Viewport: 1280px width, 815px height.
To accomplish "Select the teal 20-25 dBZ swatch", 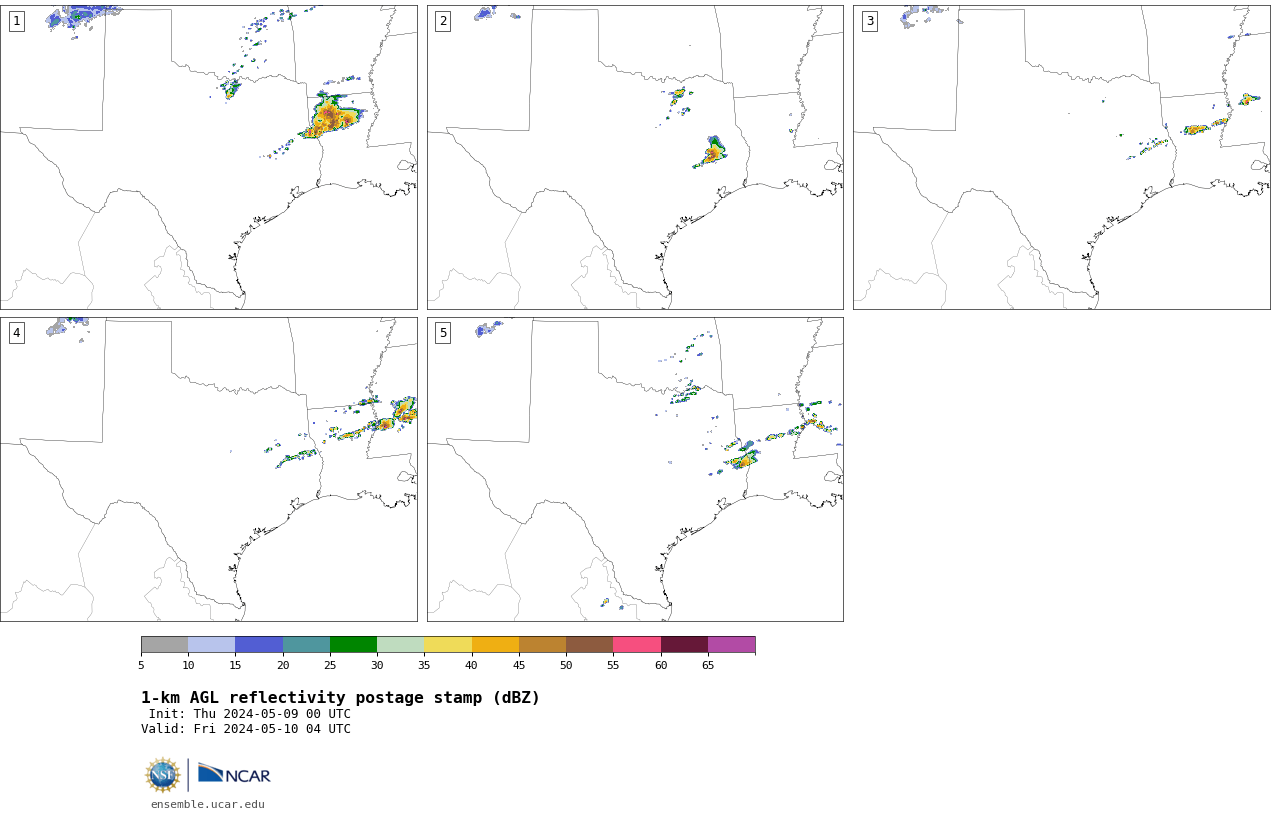I will pyautogui.click(x=306, y=645).
